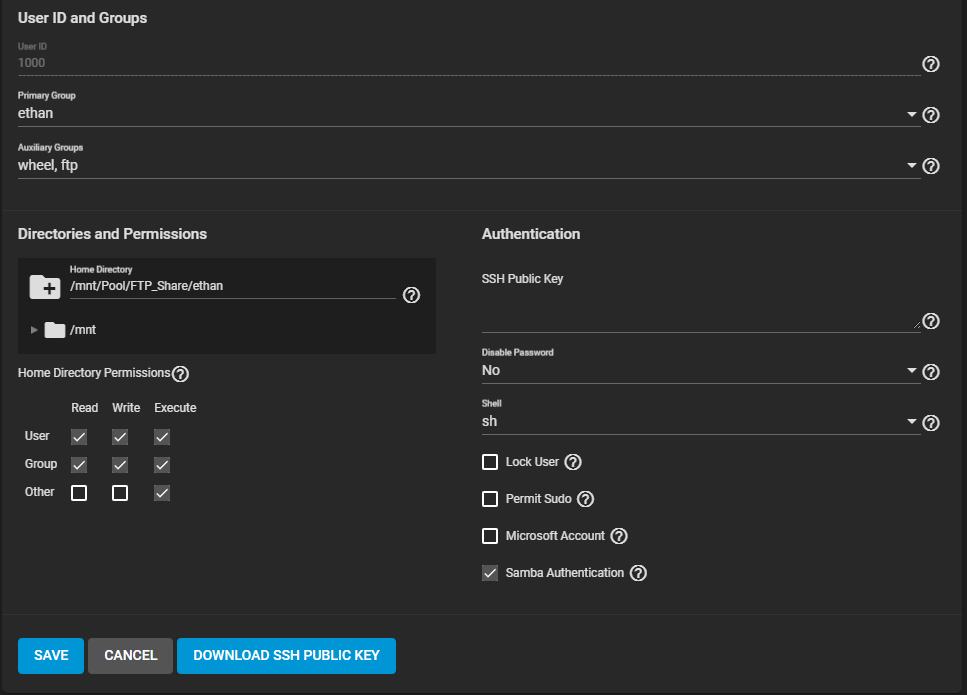
Task: Show Home Directory Permissions help
Action: pyautogui.click(x=180, y=374)
